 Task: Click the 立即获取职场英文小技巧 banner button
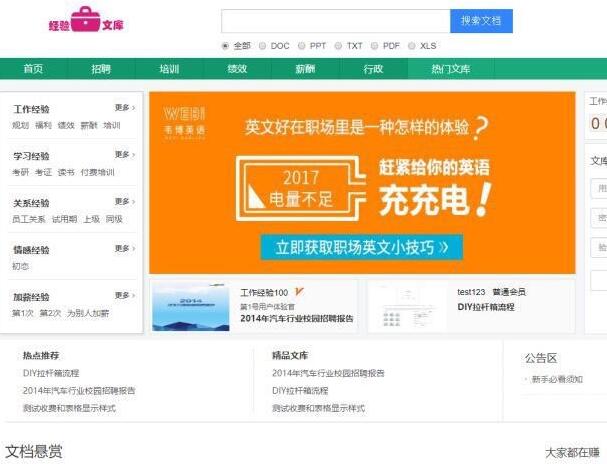point(362,247)
